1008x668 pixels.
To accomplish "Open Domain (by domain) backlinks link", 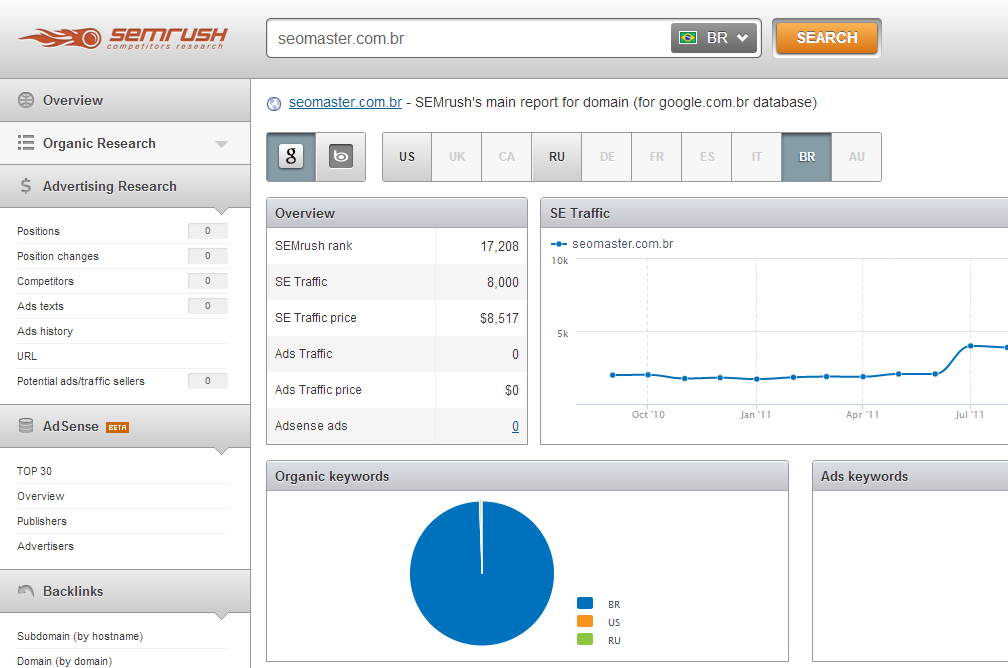I will (x=64, y=661).
